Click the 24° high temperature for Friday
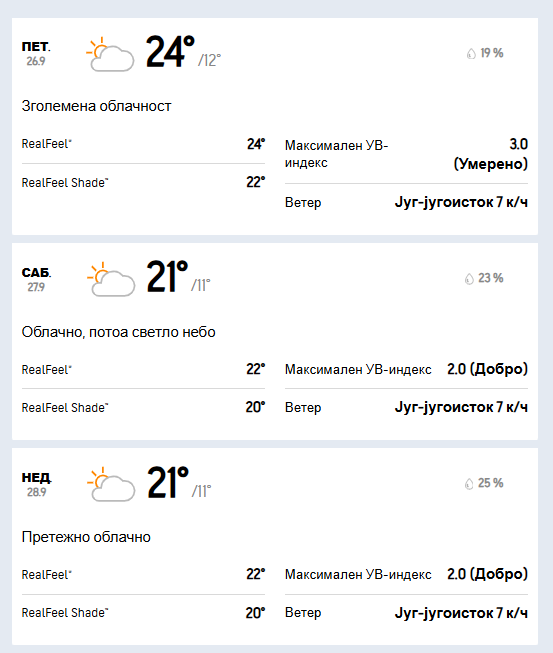553x653 pixels. tap(170, 52)
